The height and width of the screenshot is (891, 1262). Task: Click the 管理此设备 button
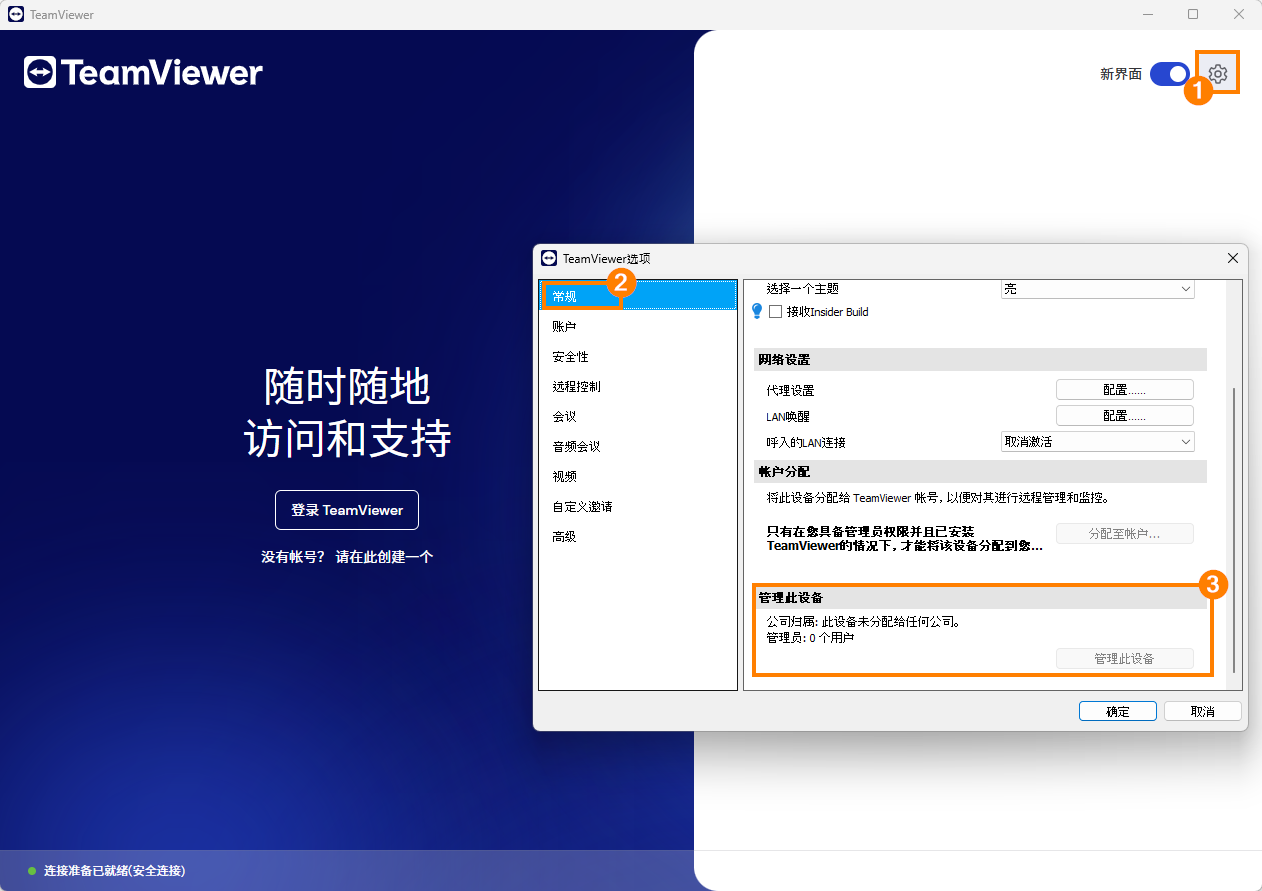[x=1125, y=659]
